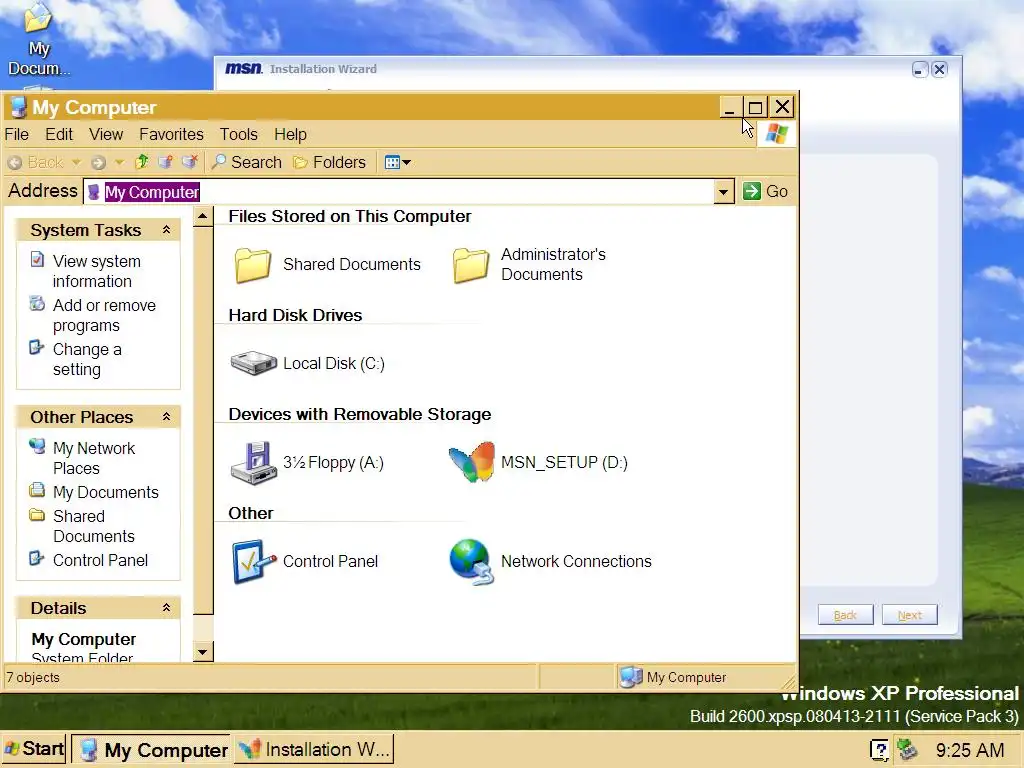Select the MSN_SETUP (D:) disc icon
Viewport: 1024px width, 768px height.
tap(472, 462)
